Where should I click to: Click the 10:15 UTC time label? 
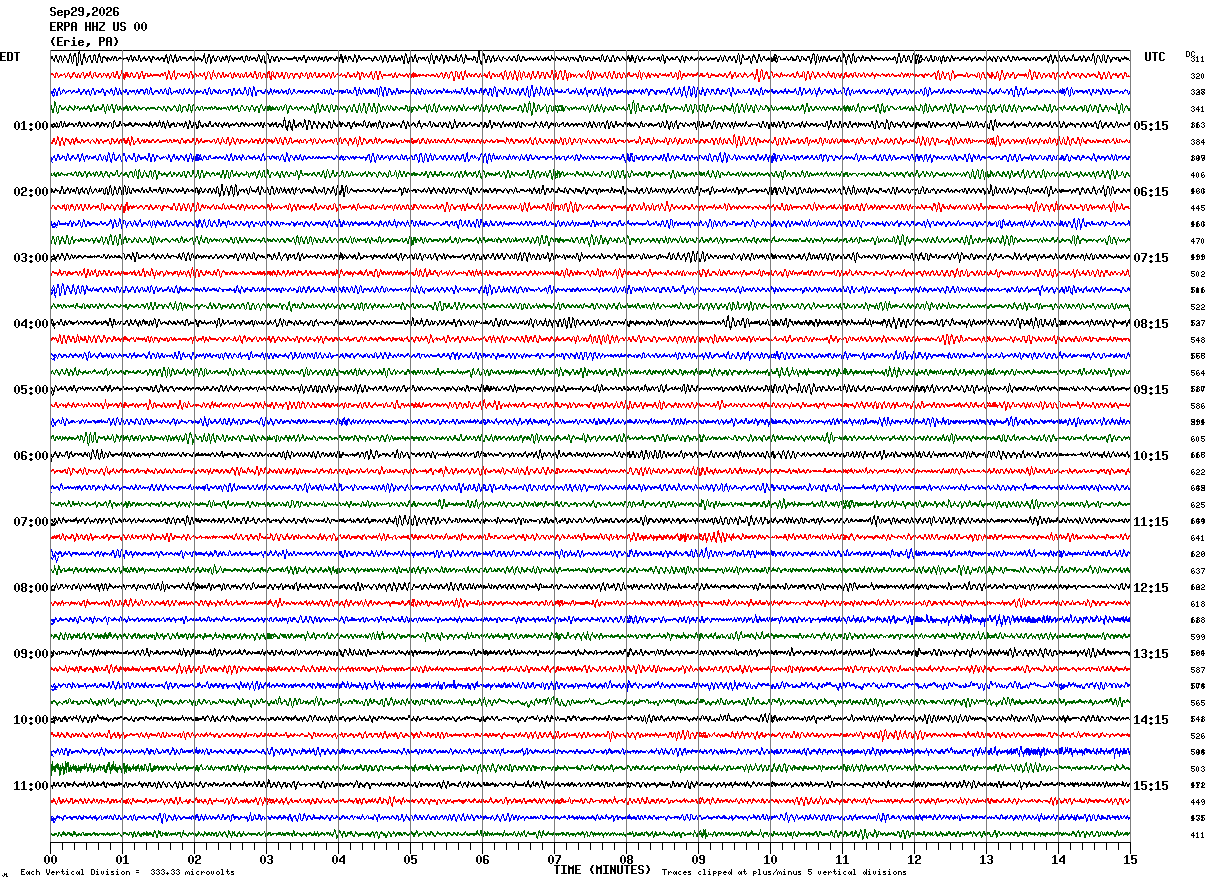[x=1151, y=456]
